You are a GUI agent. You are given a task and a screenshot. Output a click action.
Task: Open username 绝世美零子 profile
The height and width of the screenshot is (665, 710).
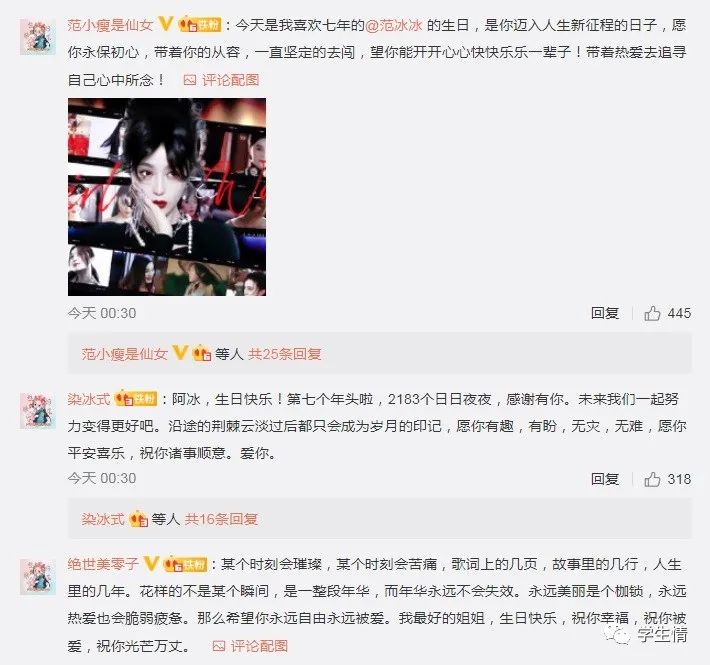click(x=104, y=564)
